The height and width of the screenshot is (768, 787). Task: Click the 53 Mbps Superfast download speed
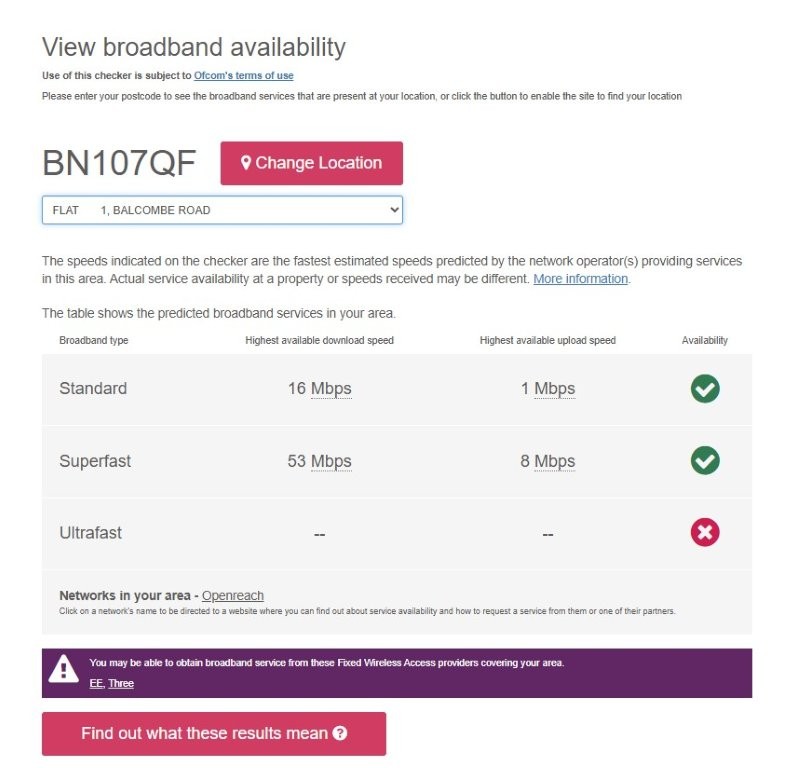tap(319, 461)
